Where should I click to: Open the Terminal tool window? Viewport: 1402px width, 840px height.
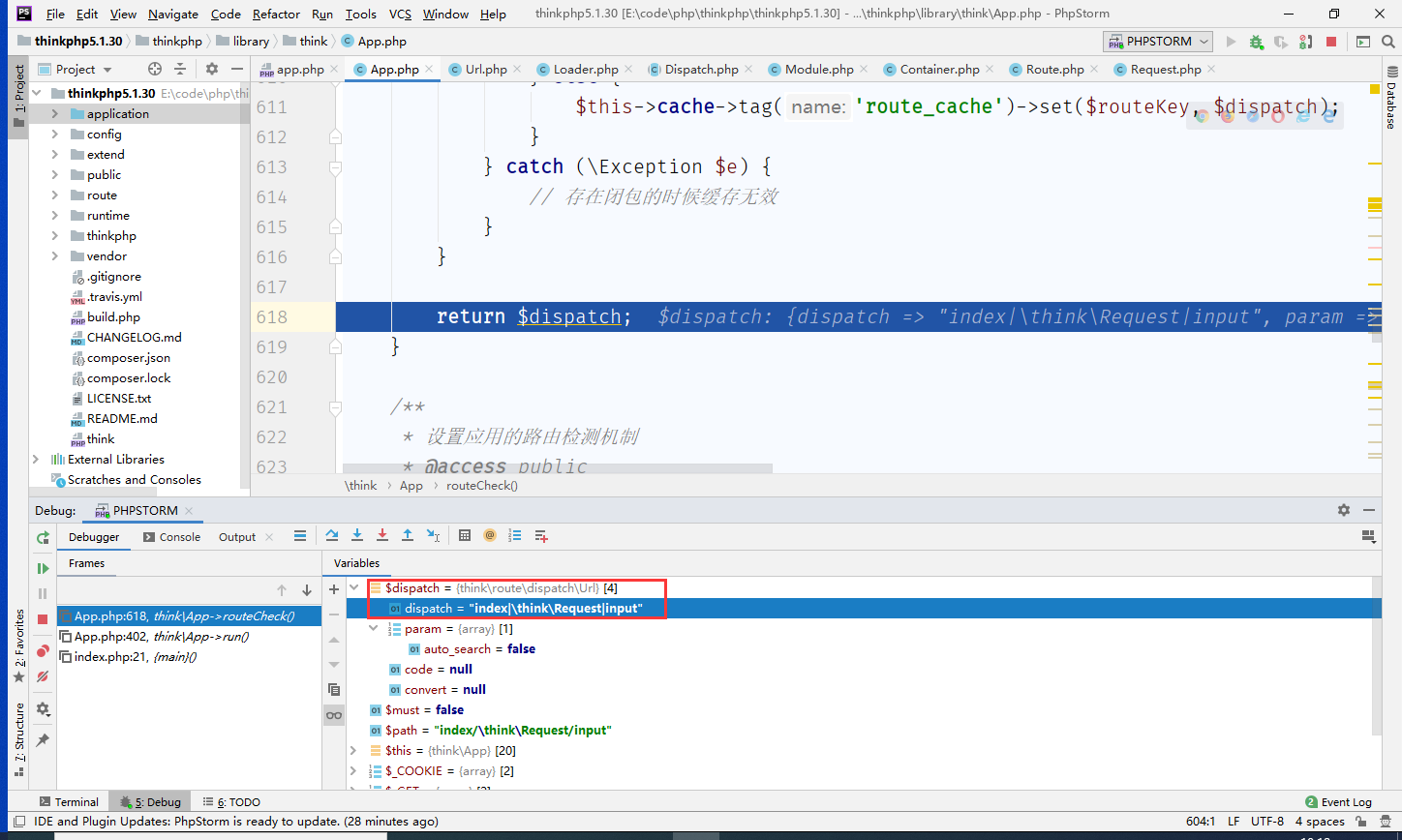[x=69, y=801]
